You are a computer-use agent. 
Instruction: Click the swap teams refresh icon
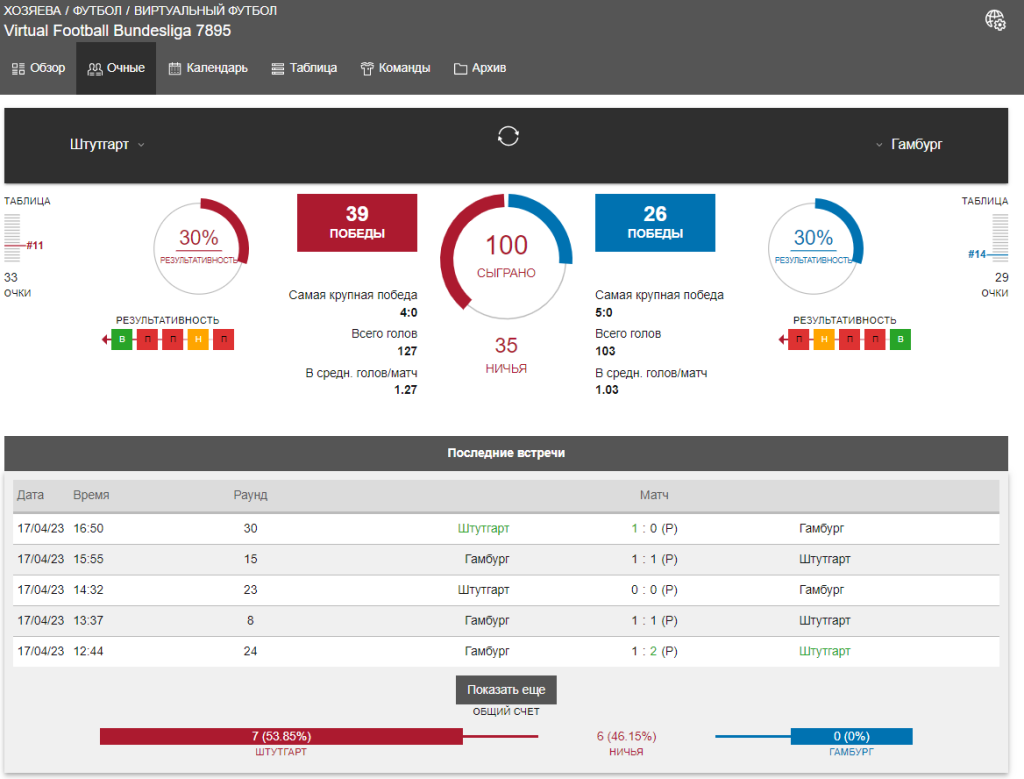[x=508, y=136]
